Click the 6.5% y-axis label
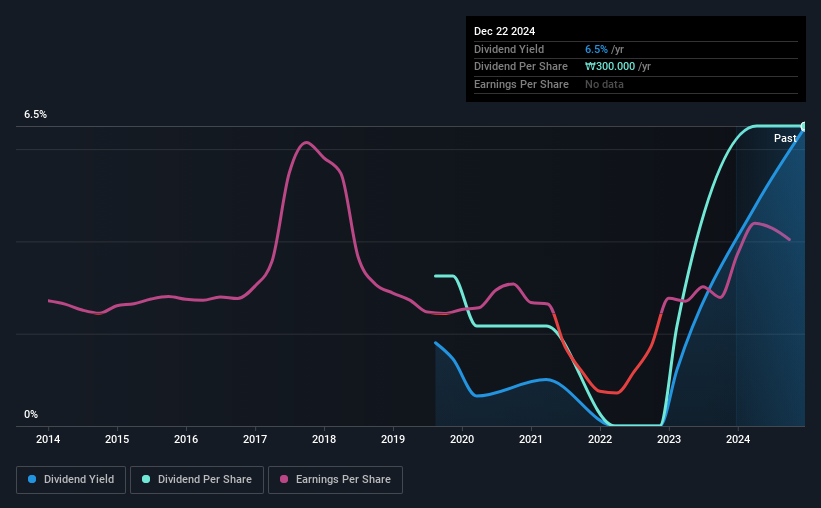The width and height of the screenshot is (821, 508). [x=36, y=114]
